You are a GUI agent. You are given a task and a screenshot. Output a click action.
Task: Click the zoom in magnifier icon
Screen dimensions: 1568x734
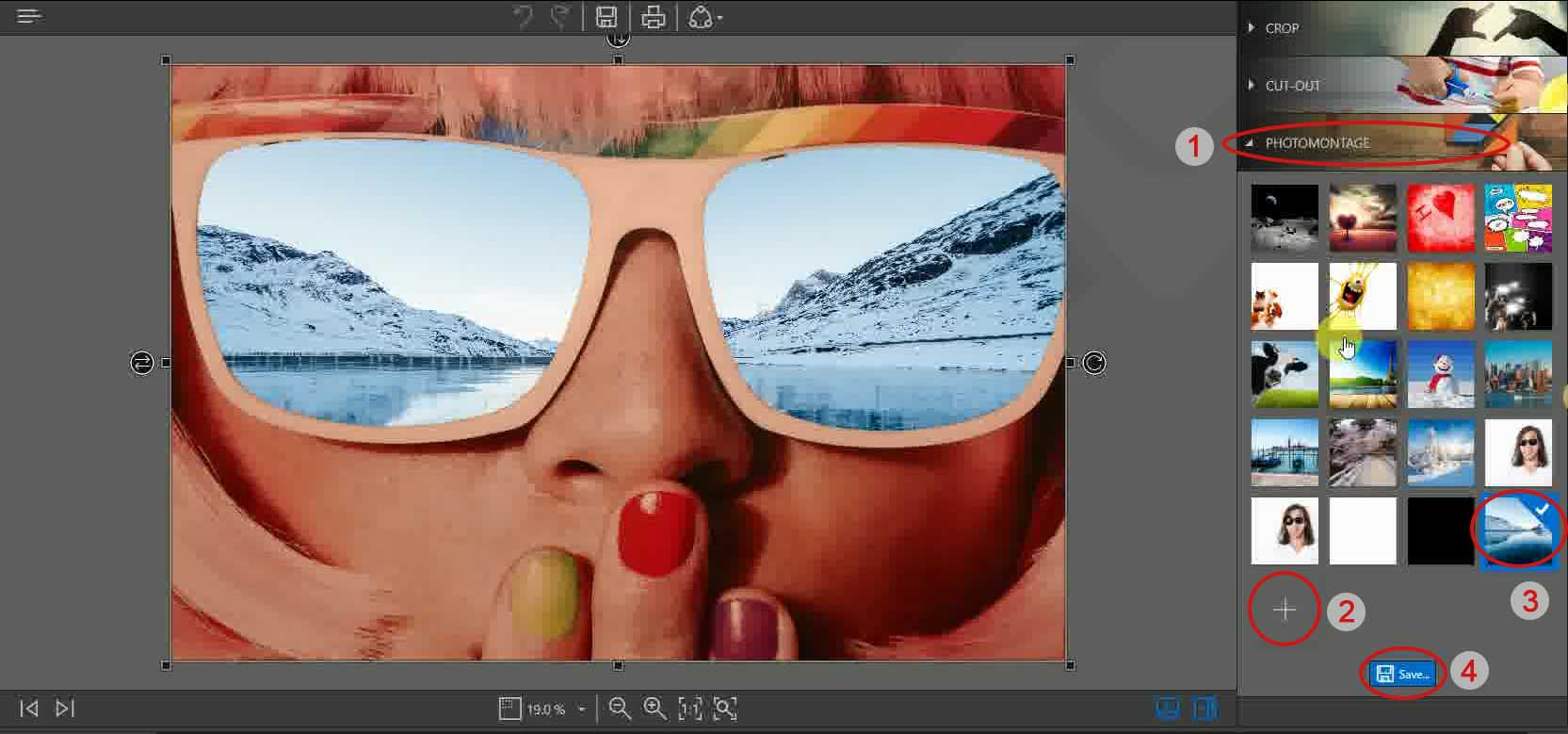(x=655, y=708)
